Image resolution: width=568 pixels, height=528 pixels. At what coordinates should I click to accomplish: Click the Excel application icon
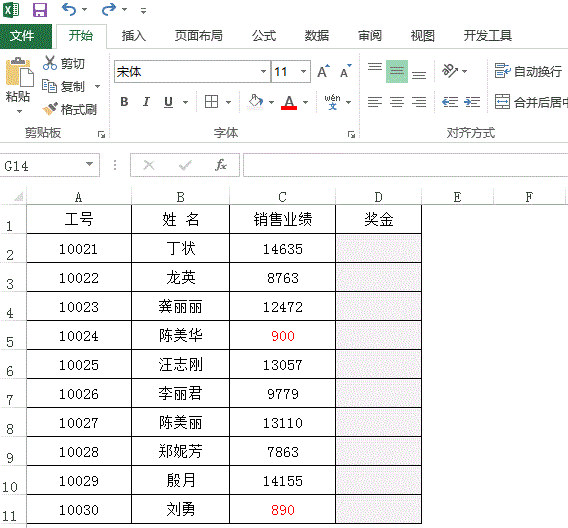[11, 10]
